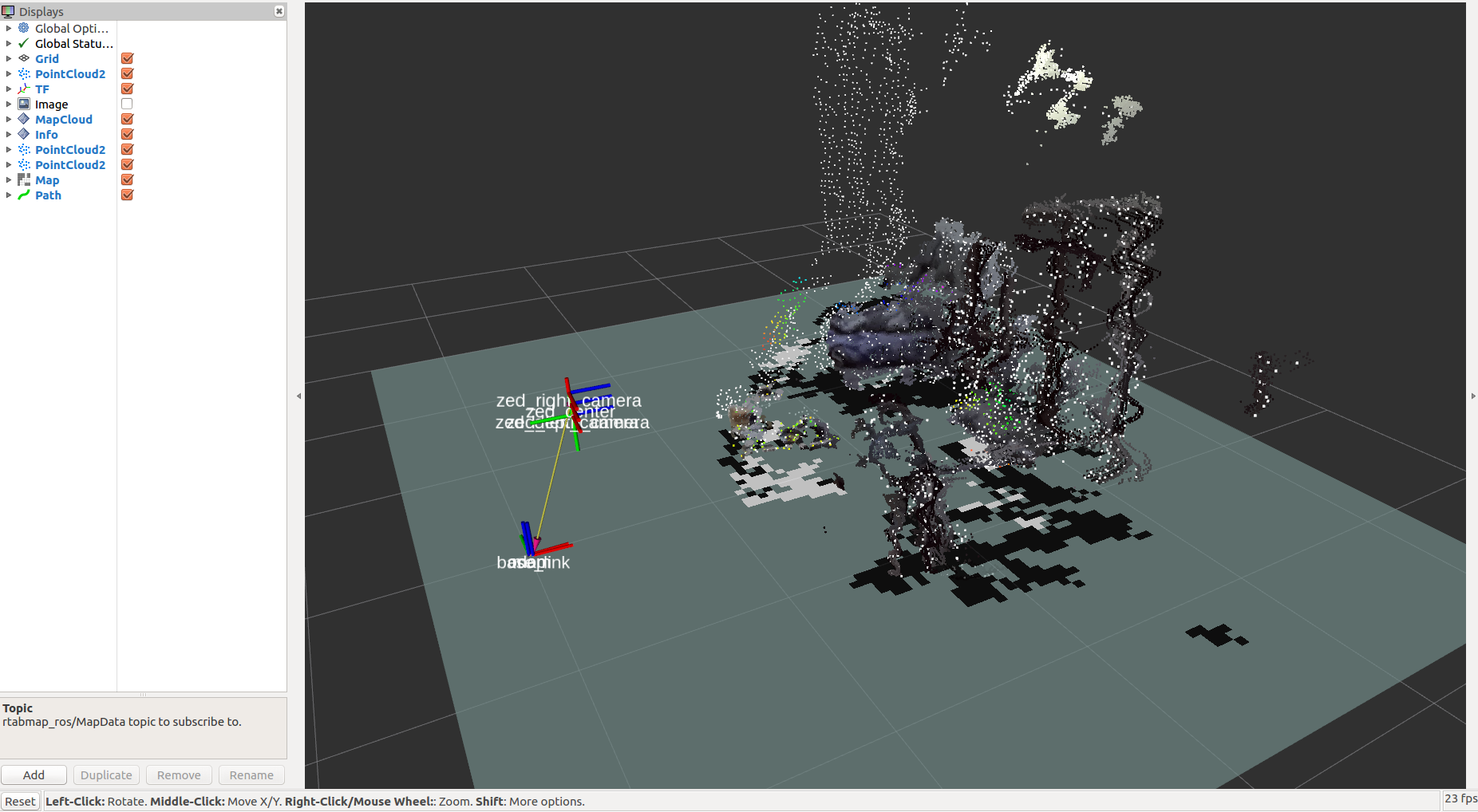Expand the MapCloud display properties
Screen dimensions: 1478x812
9,119
